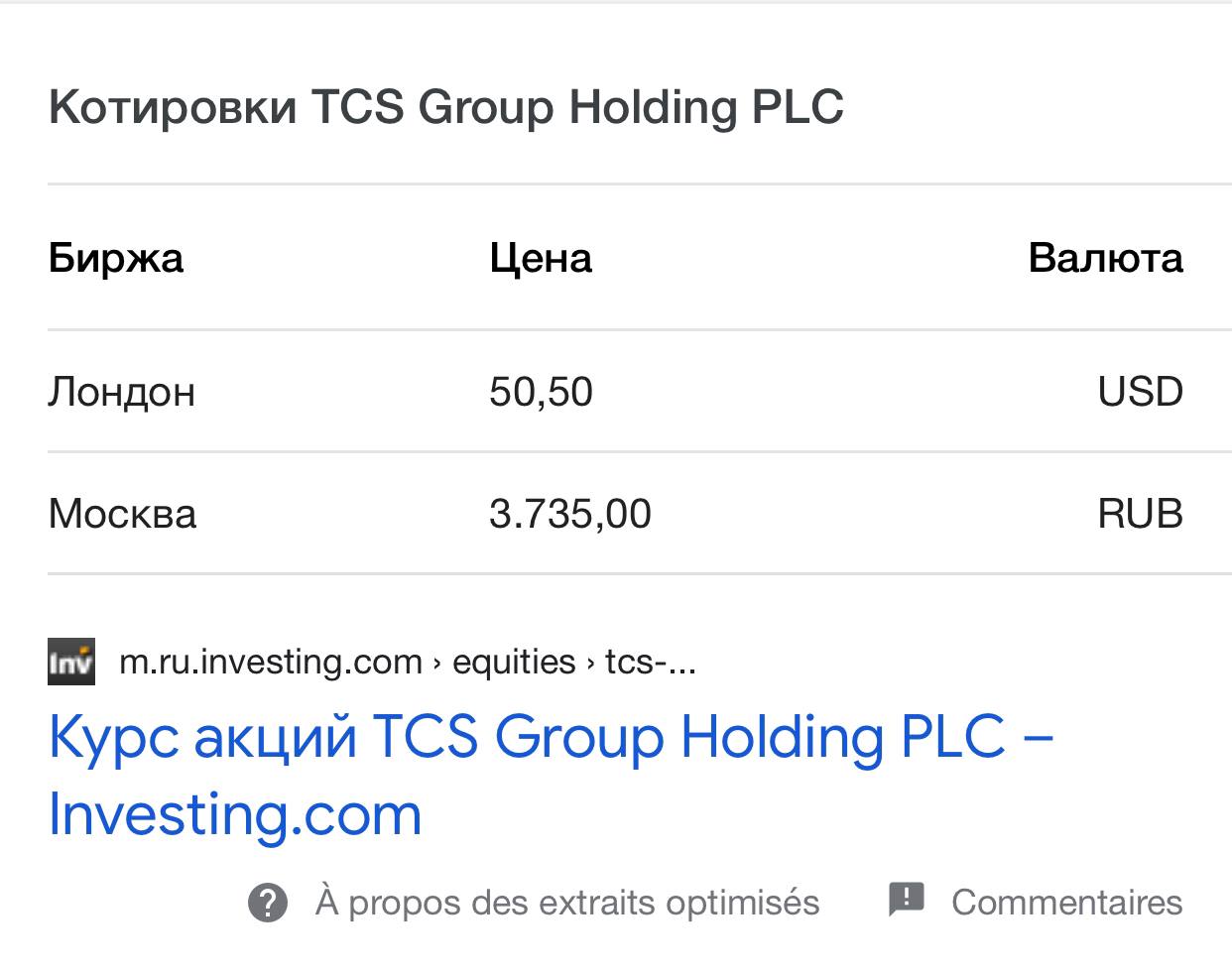Open À propos des extraits optimisés
This screenshot has height=973, width=1232.
[567, 903]
